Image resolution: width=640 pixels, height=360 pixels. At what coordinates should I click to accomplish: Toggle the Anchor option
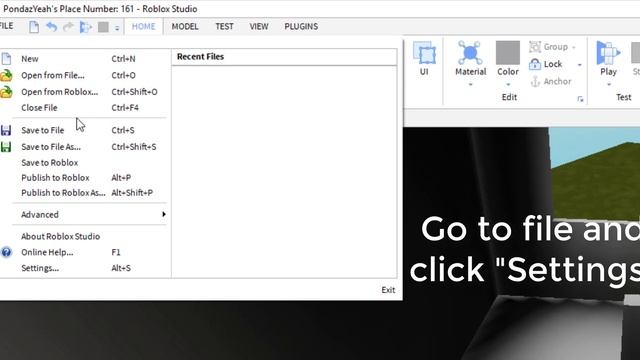point(551,82)
